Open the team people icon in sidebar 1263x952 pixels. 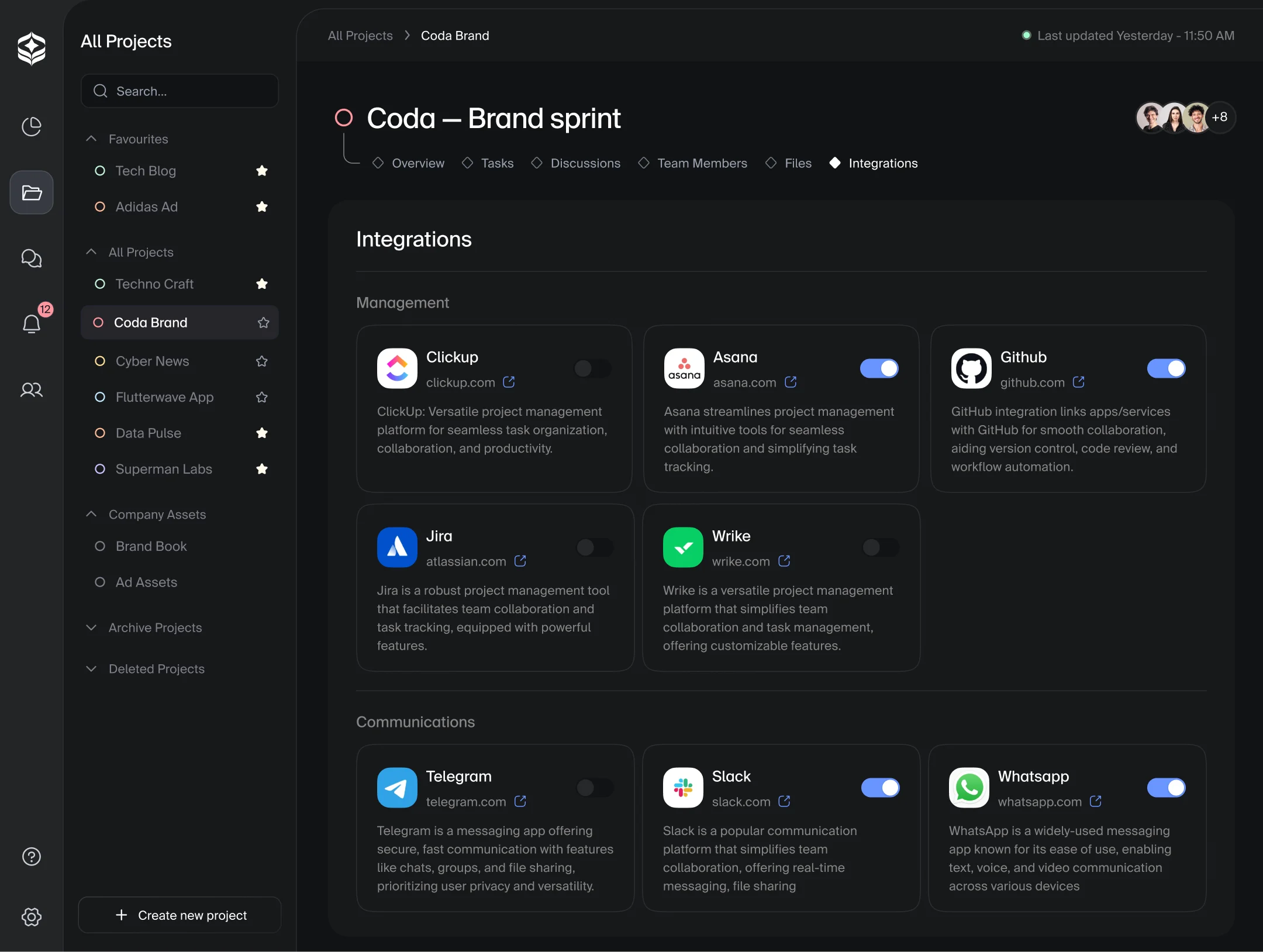click(32, 389)
